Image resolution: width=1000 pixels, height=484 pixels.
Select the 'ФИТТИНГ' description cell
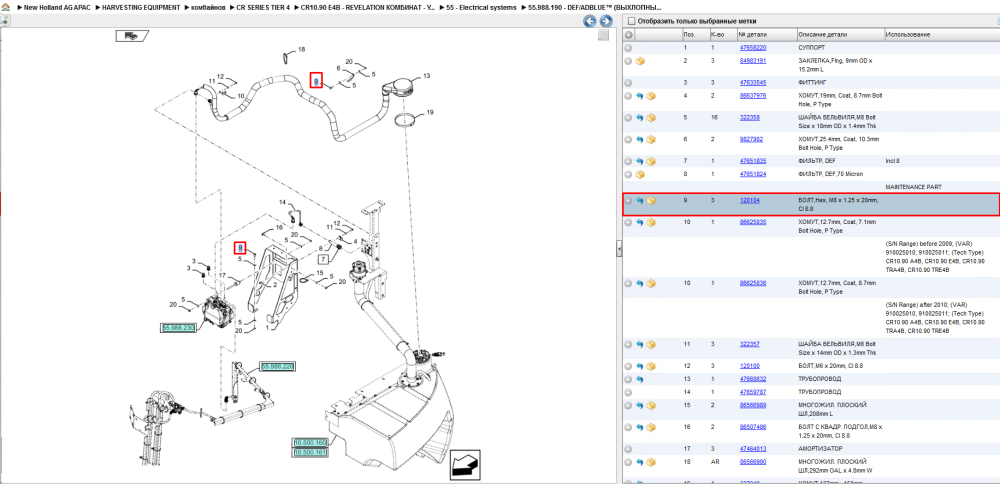pyautogui.click(x=811, y=83)
